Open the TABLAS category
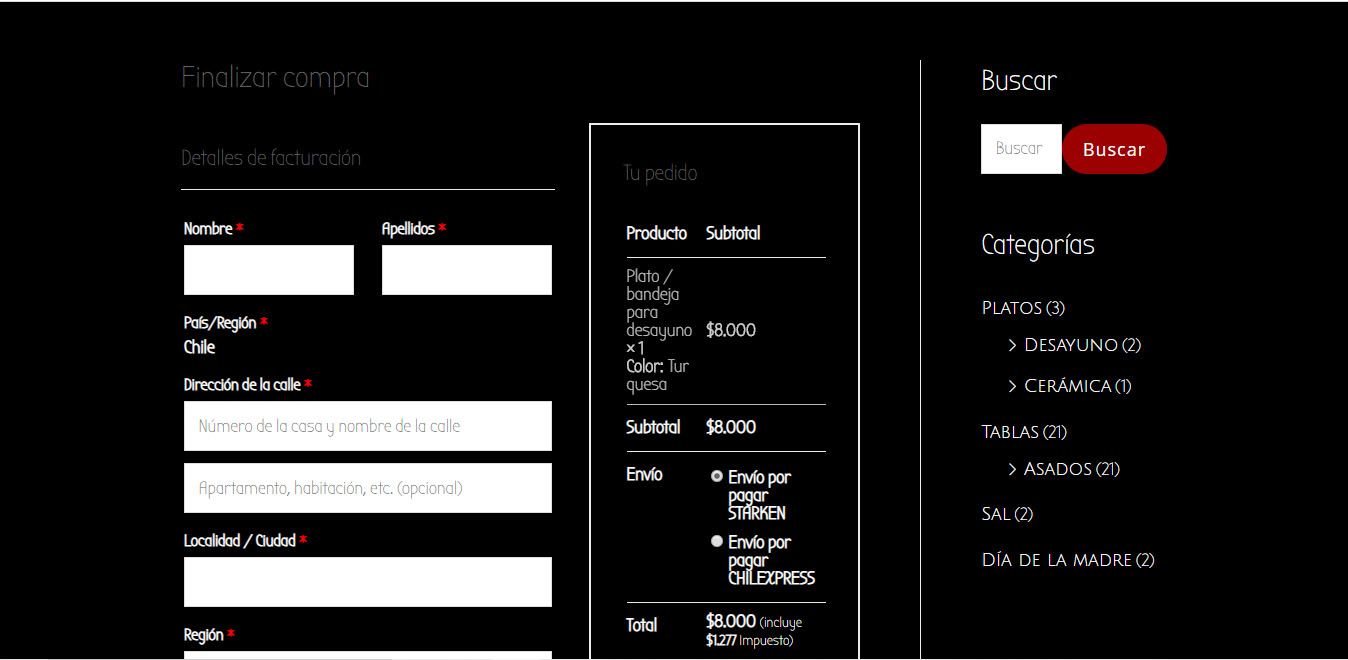 click(x=1011, y=432)
